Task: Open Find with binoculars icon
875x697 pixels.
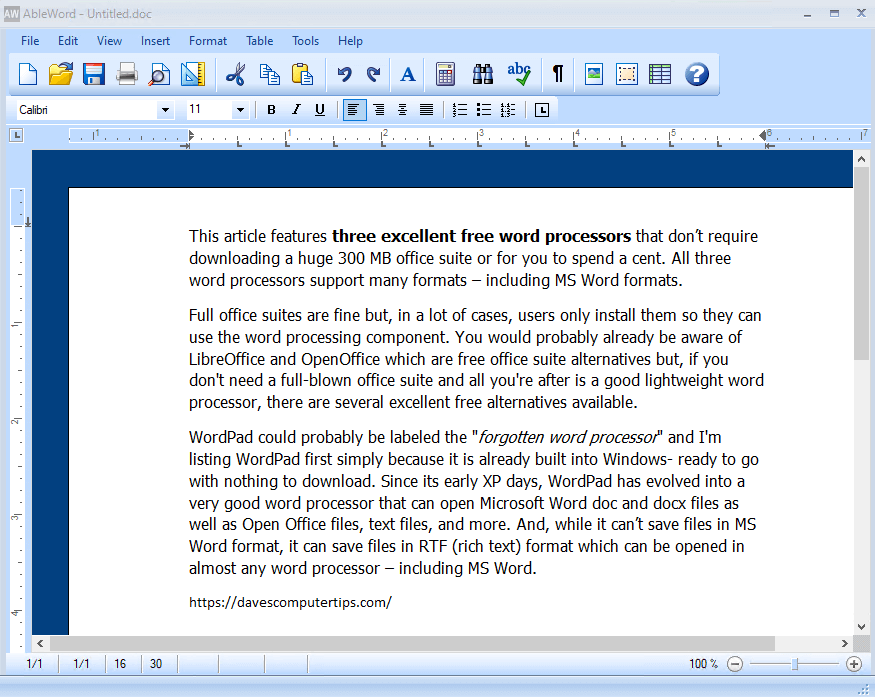Action: [483, 74]
